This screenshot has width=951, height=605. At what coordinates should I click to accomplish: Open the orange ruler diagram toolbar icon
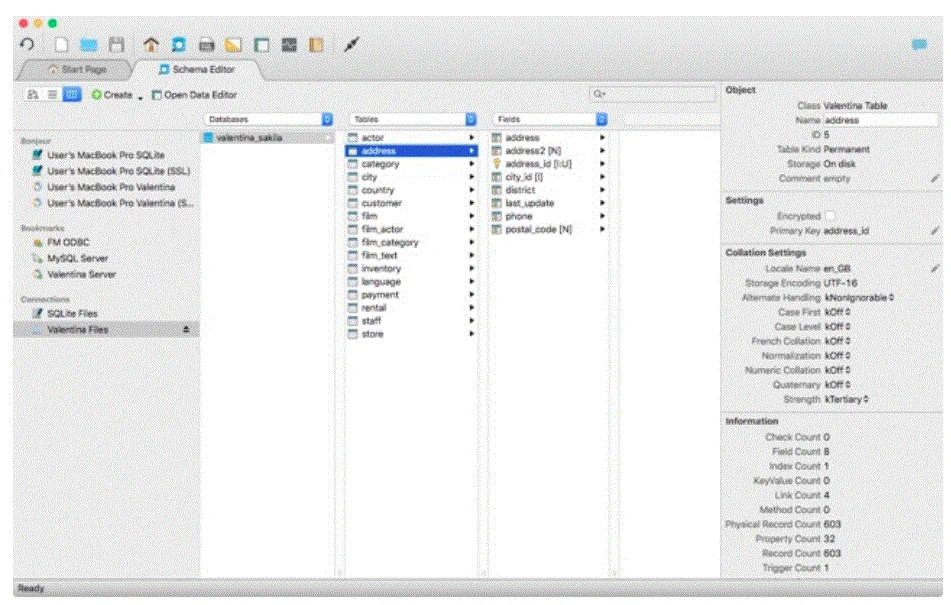(233, 45)
